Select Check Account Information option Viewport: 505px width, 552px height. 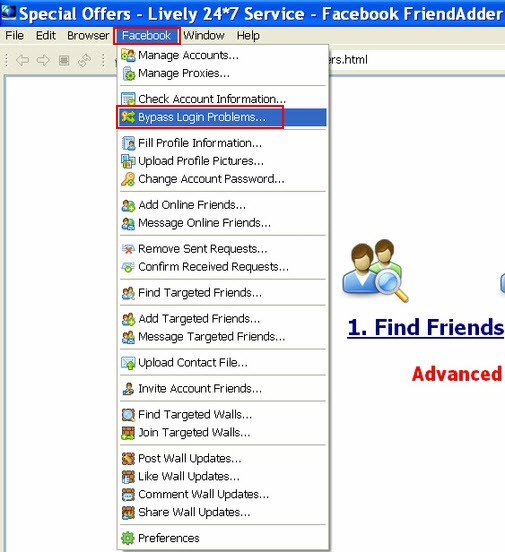223,99
